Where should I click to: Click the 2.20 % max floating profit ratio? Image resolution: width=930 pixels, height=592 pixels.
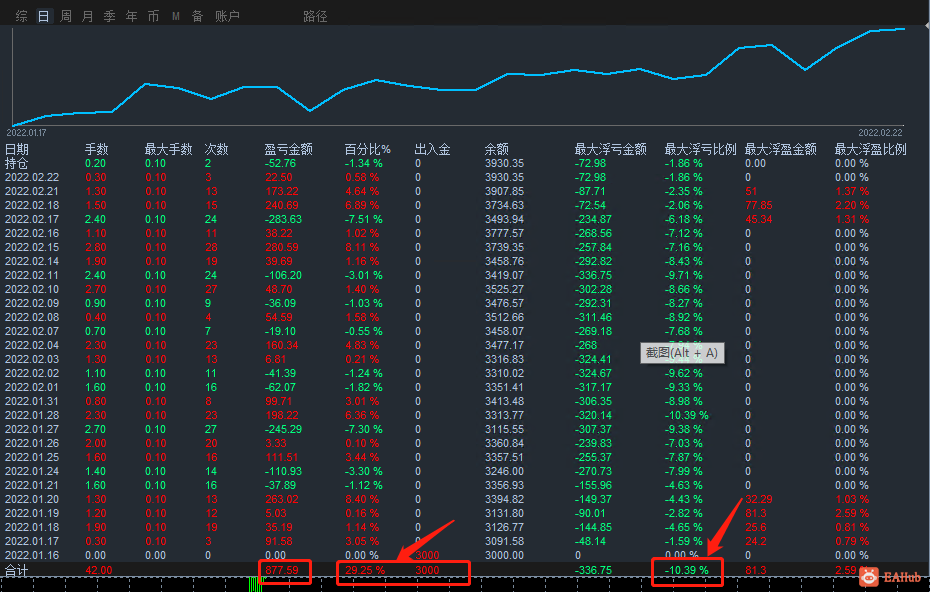coord(852,205)
